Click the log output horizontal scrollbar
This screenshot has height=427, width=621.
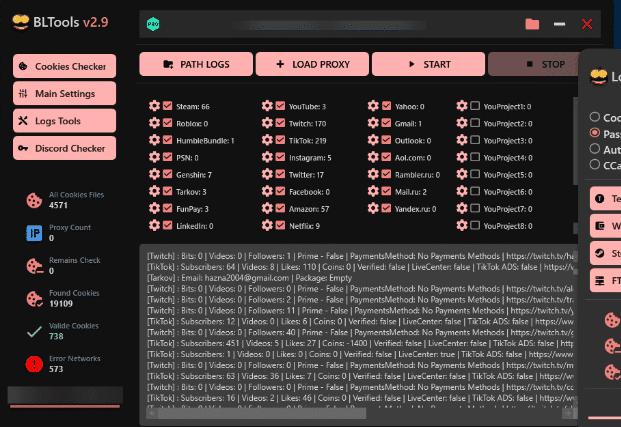coord(262,414)
